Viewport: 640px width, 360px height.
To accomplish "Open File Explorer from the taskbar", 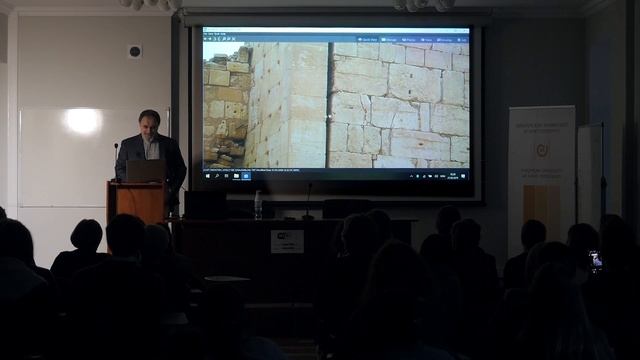I will (x=236, y=176).
